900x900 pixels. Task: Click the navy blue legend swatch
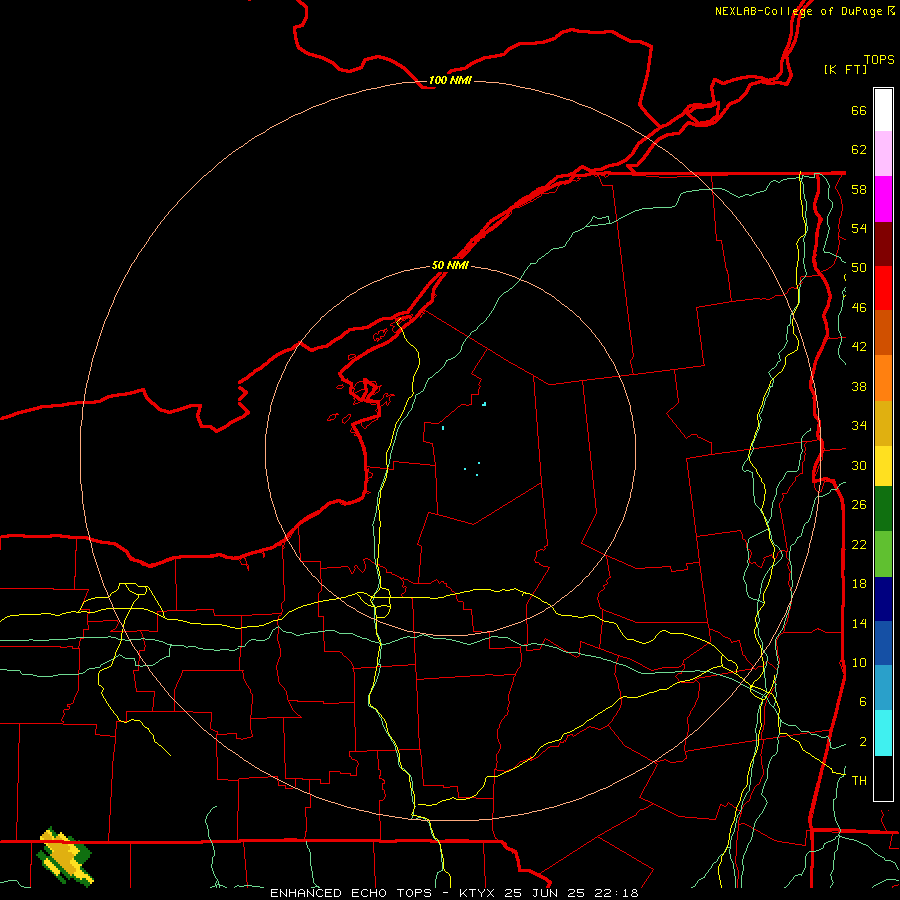pyautogui.click(x=883, y=599)
